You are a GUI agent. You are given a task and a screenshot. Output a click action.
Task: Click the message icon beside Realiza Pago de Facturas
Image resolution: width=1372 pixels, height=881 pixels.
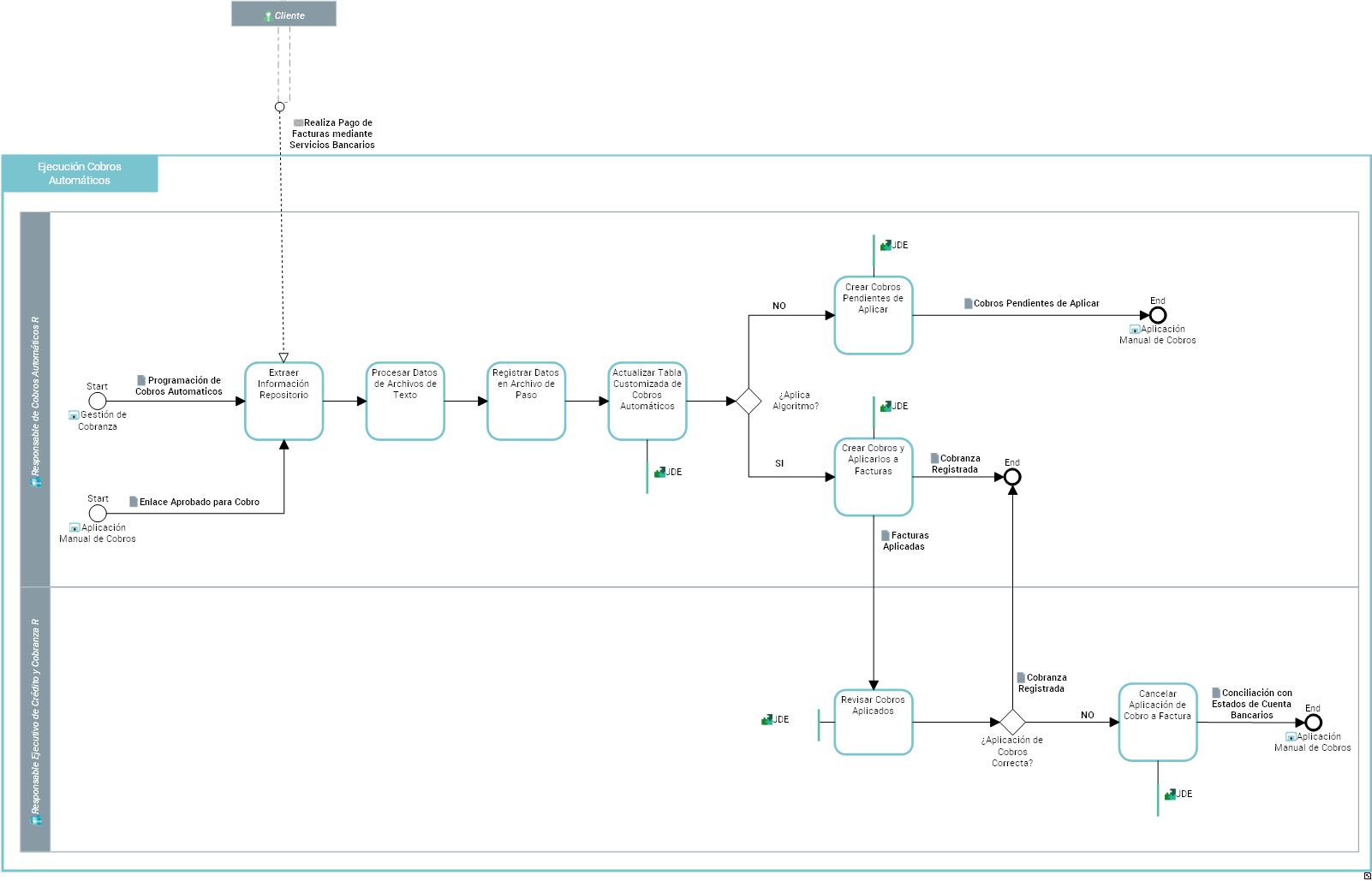click(298, 122)
